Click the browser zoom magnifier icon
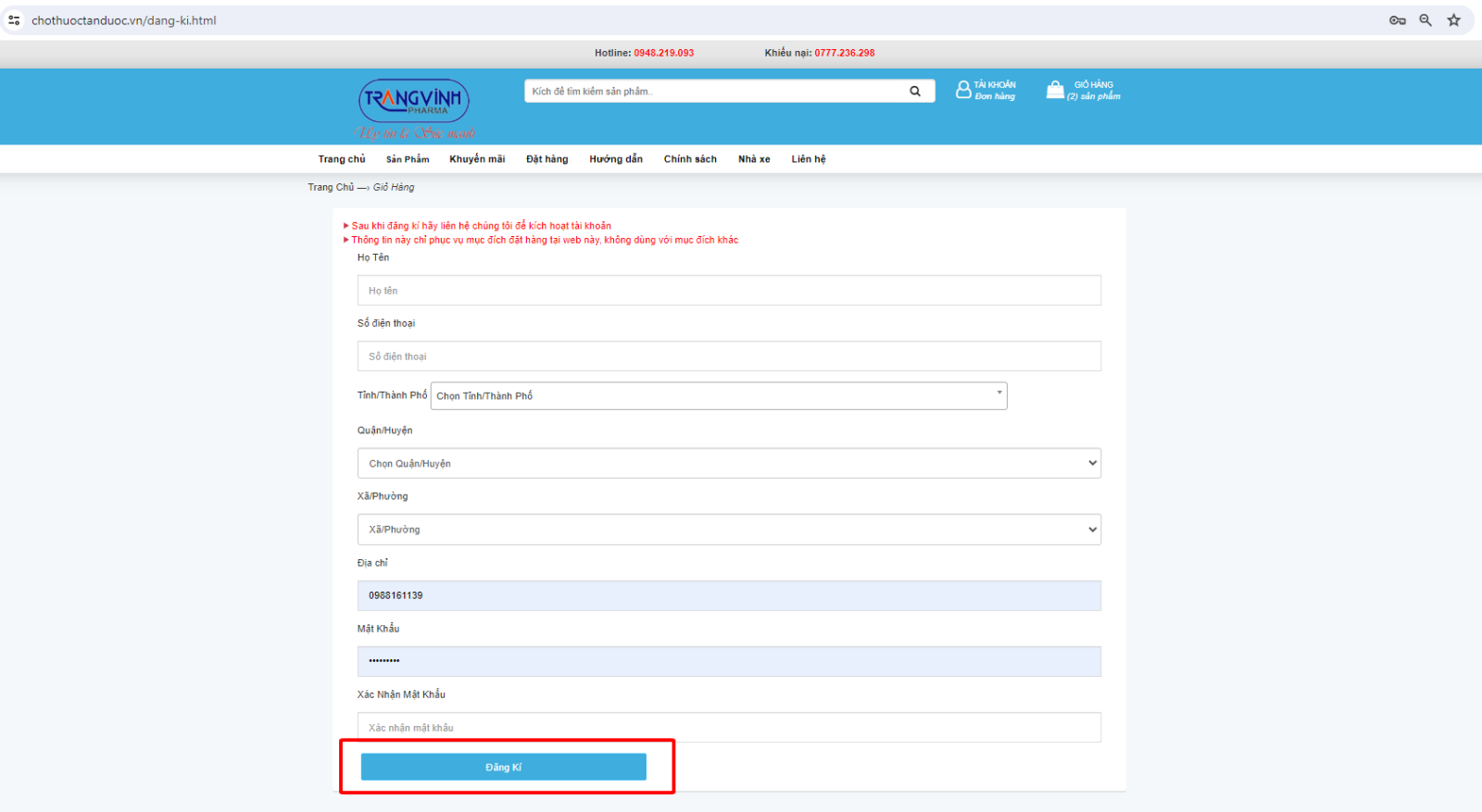 1425,20
